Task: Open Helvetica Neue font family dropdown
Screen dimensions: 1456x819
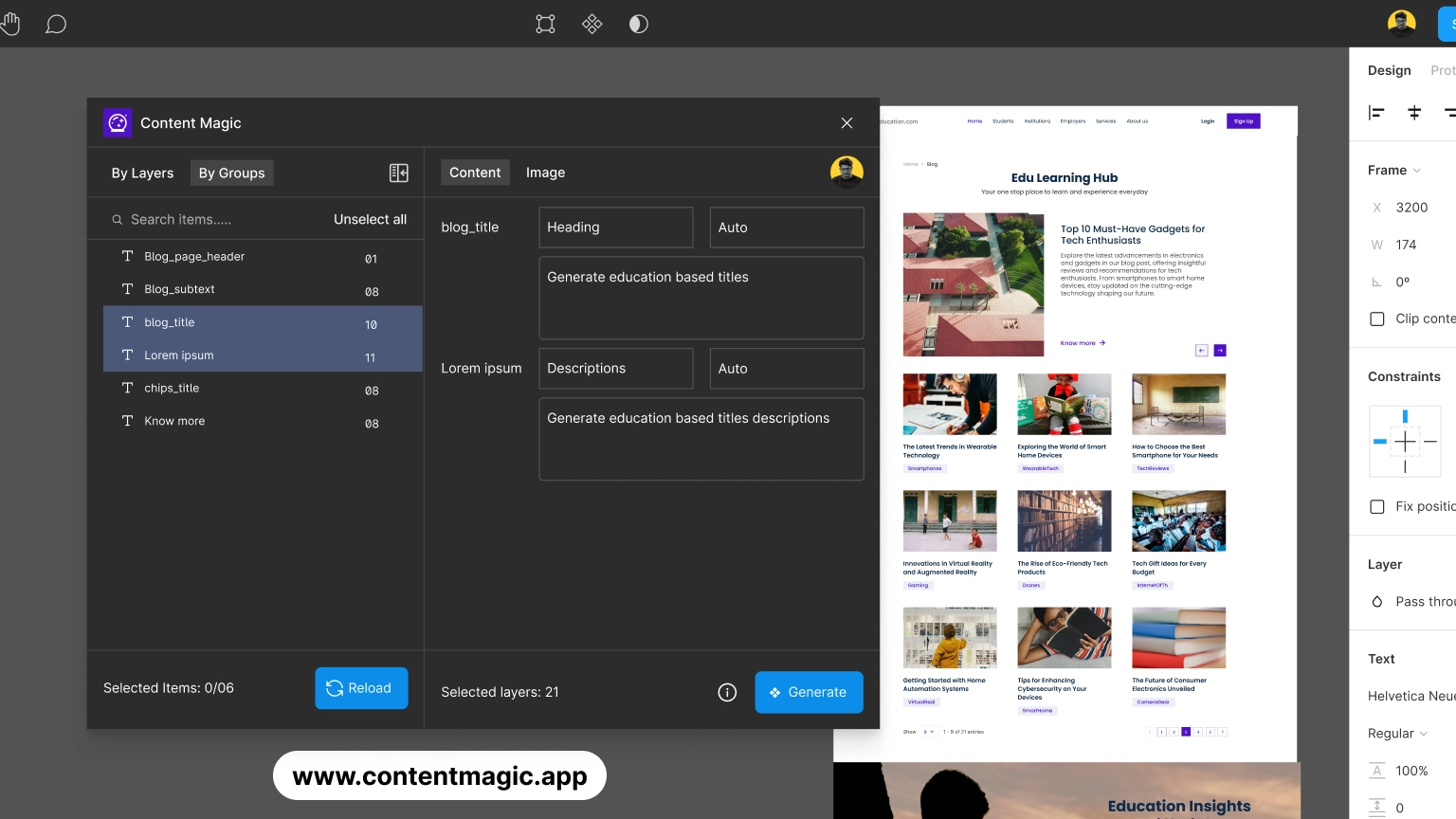Action: coord(1411,696)
